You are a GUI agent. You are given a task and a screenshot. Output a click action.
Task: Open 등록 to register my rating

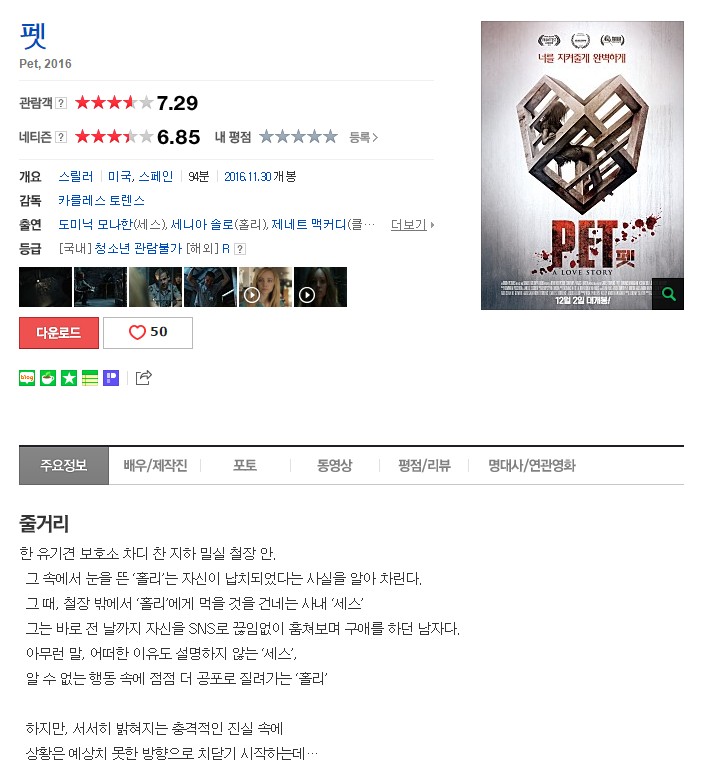363,137
